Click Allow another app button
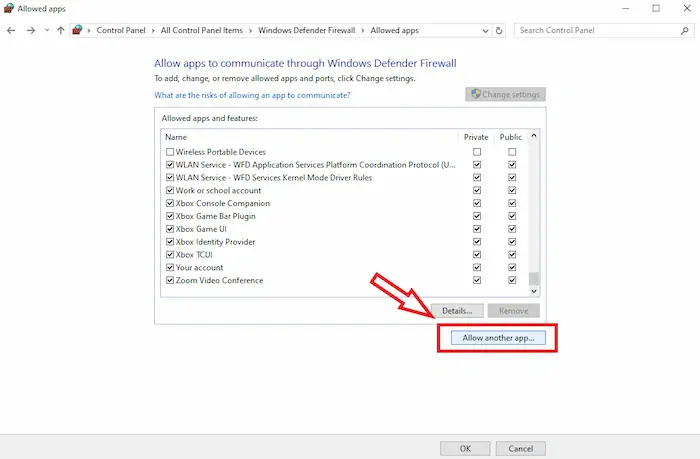This screenshot has width=700, height=459. 498,338
